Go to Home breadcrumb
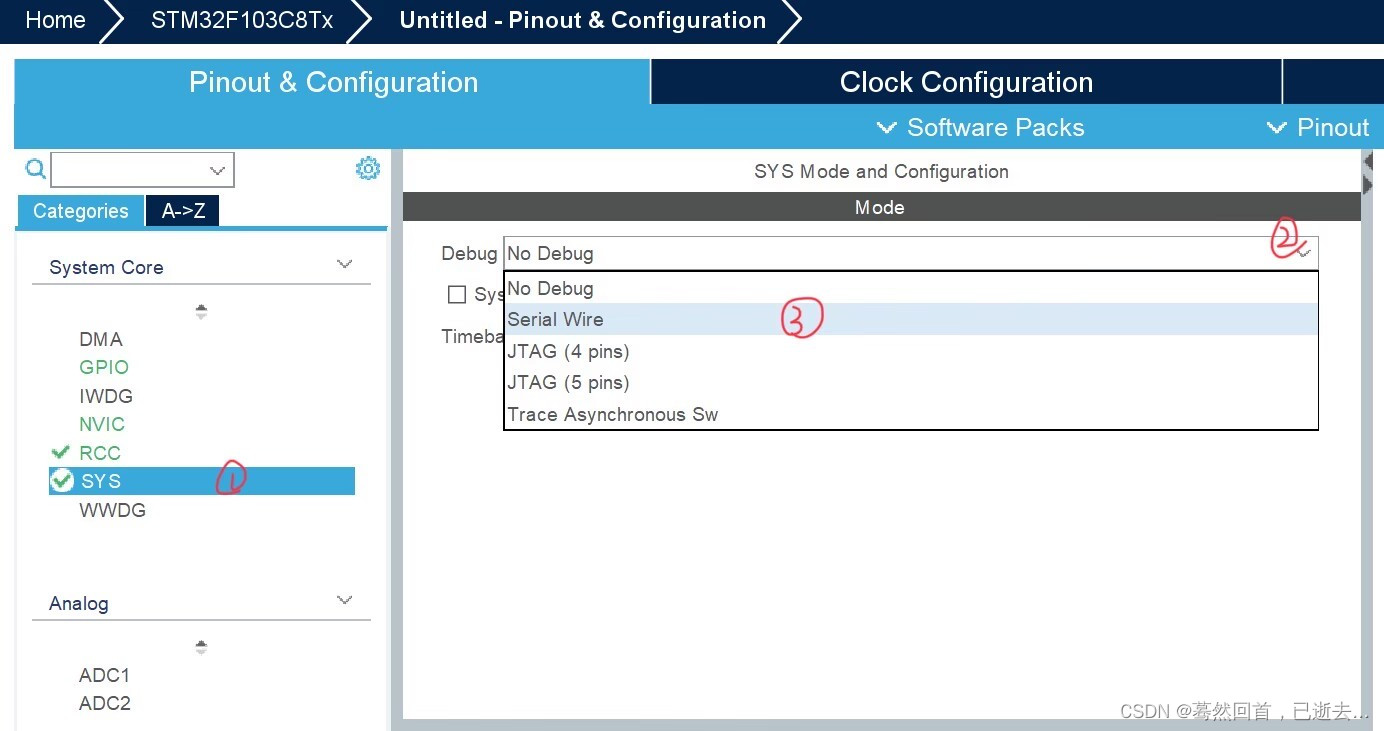 point(55,20)
